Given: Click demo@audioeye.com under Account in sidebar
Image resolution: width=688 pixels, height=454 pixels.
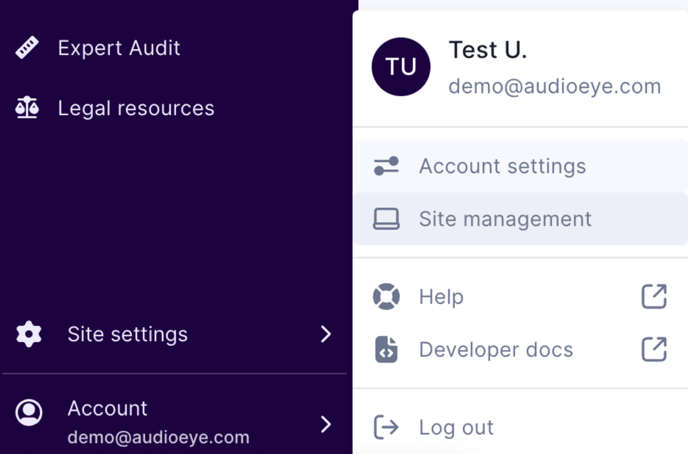Looking at the screenshot, I should point(158,437).
